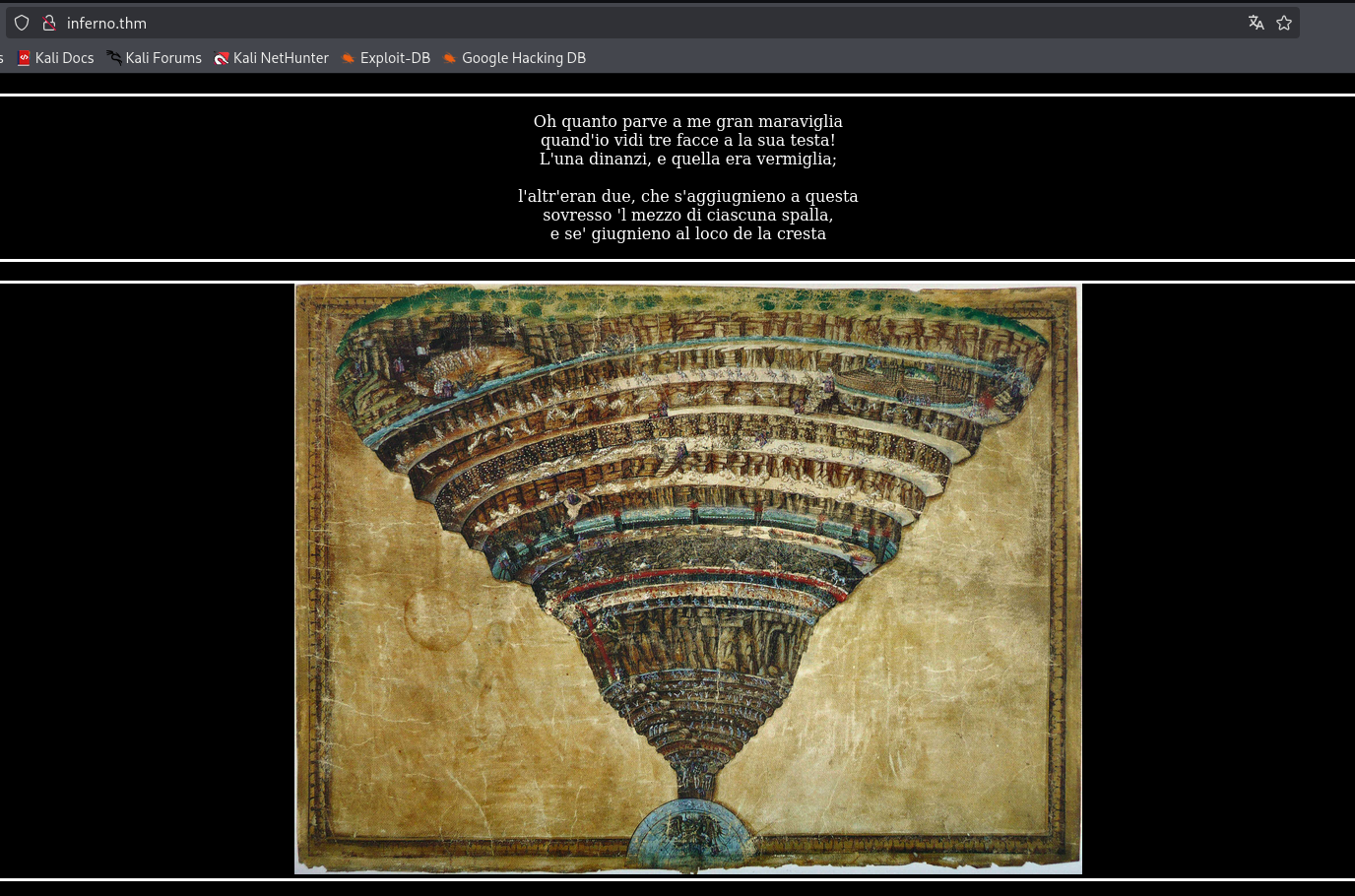Open the Google Hacking DB bookmark label
This screenshot has width=1355, height=896.
tap(524, 58)
